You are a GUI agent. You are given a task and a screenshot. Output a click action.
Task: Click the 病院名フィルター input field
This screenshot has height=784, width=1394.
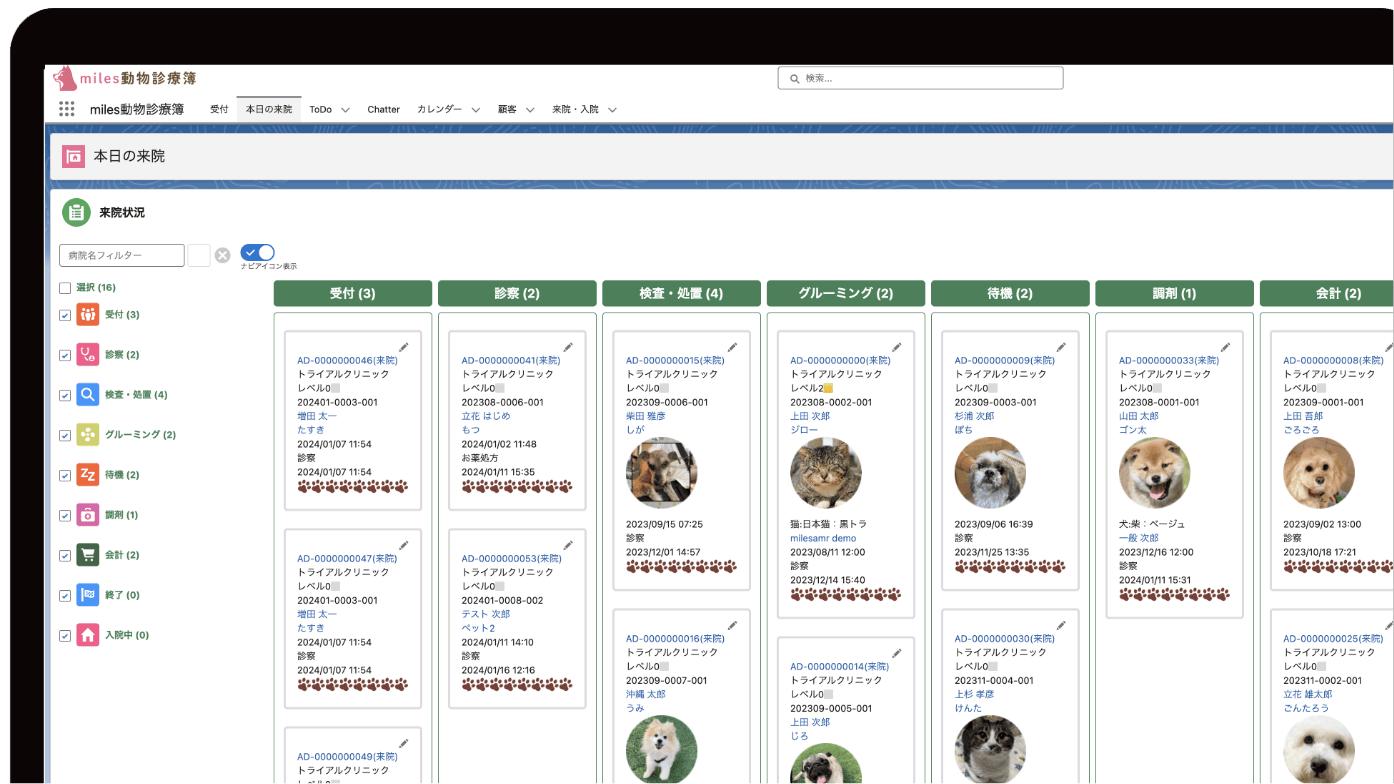tap(122, 255)
